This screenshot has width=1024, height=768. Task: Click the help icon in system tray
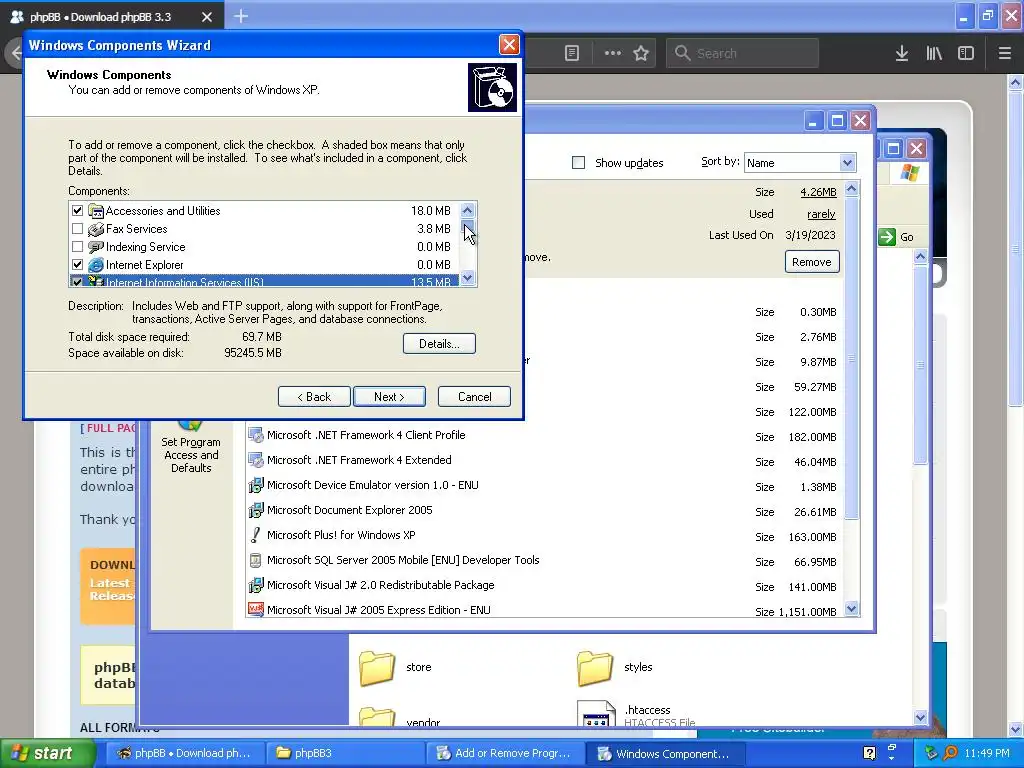click(x=870, y=753)
